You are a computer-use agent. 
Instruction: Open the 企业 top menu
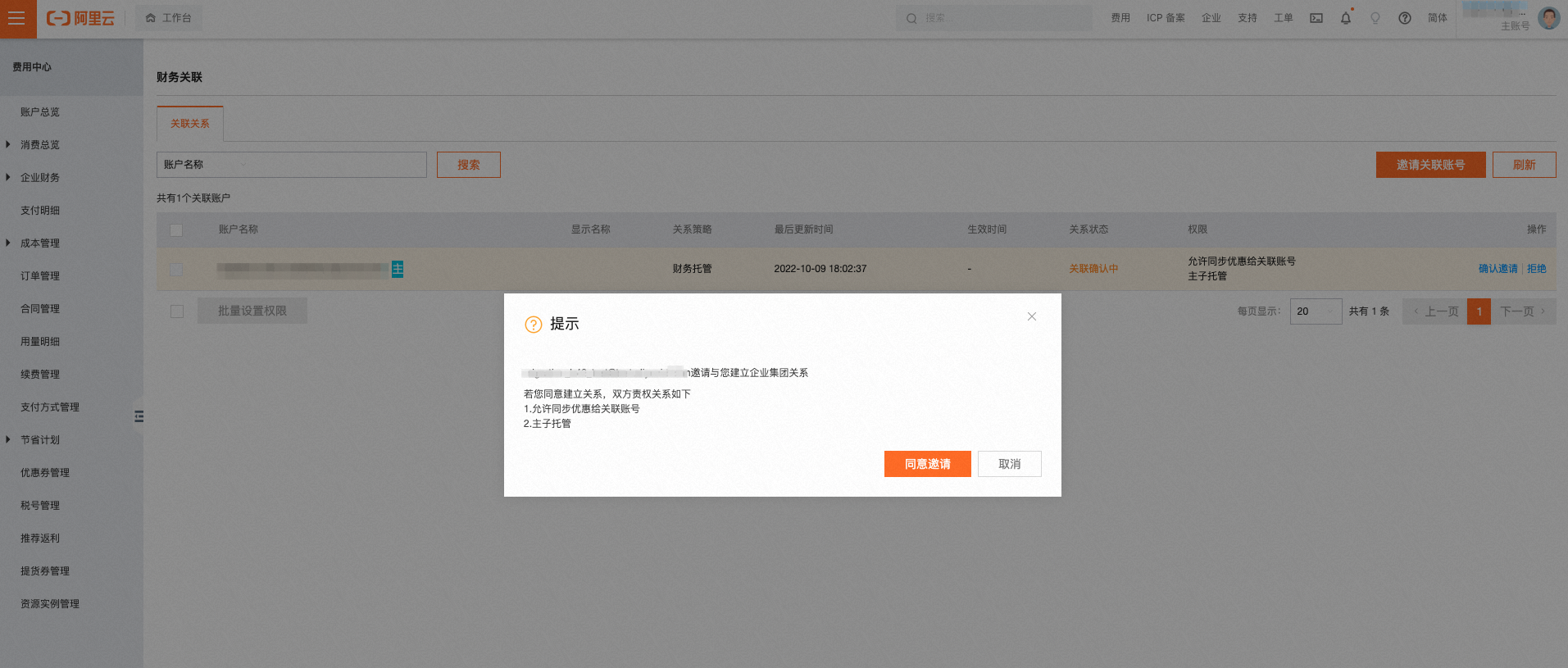(1211, 18)
